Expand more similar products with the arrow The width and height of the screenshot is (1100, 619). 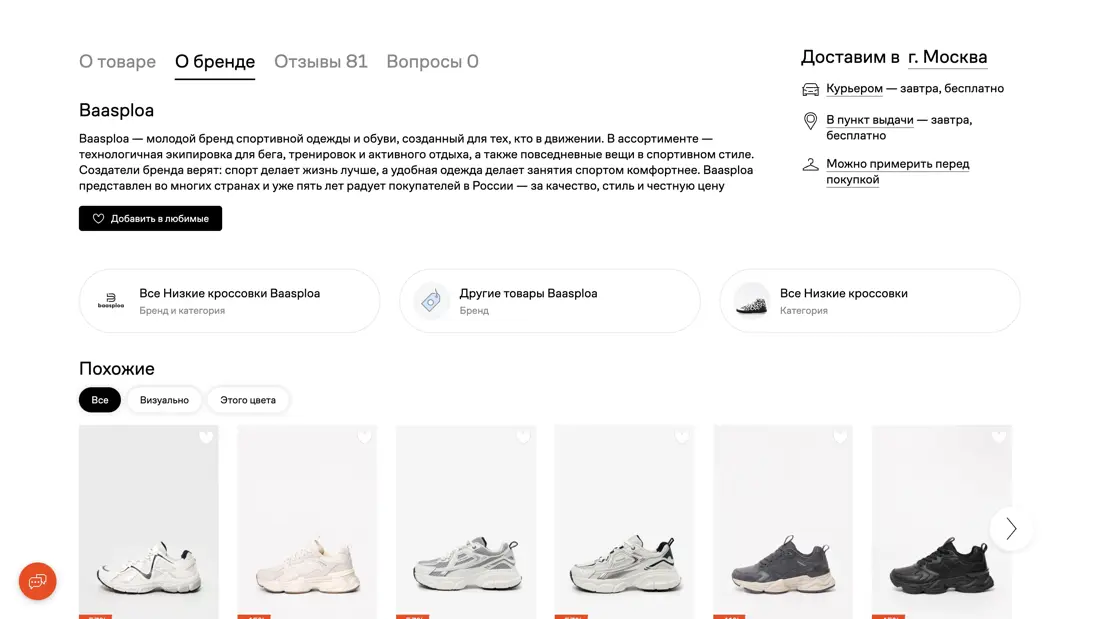coord(1010,528)
